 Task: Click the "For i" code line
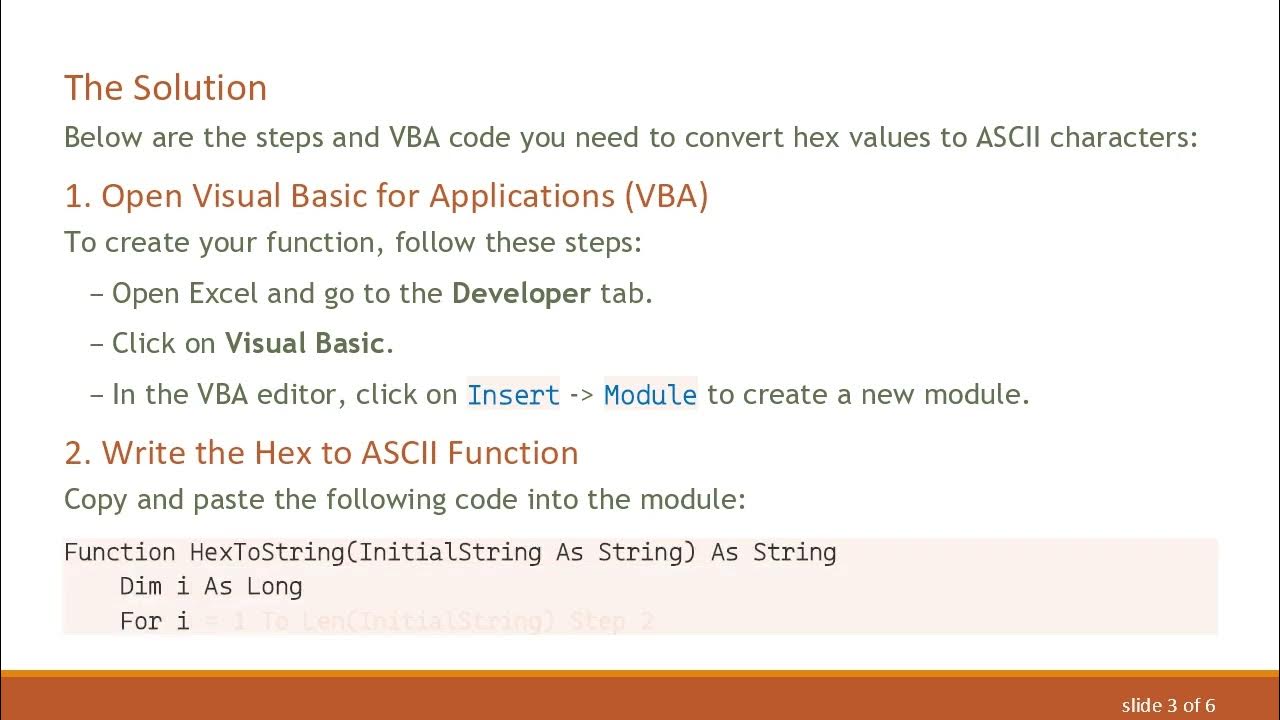pos(154,621)
